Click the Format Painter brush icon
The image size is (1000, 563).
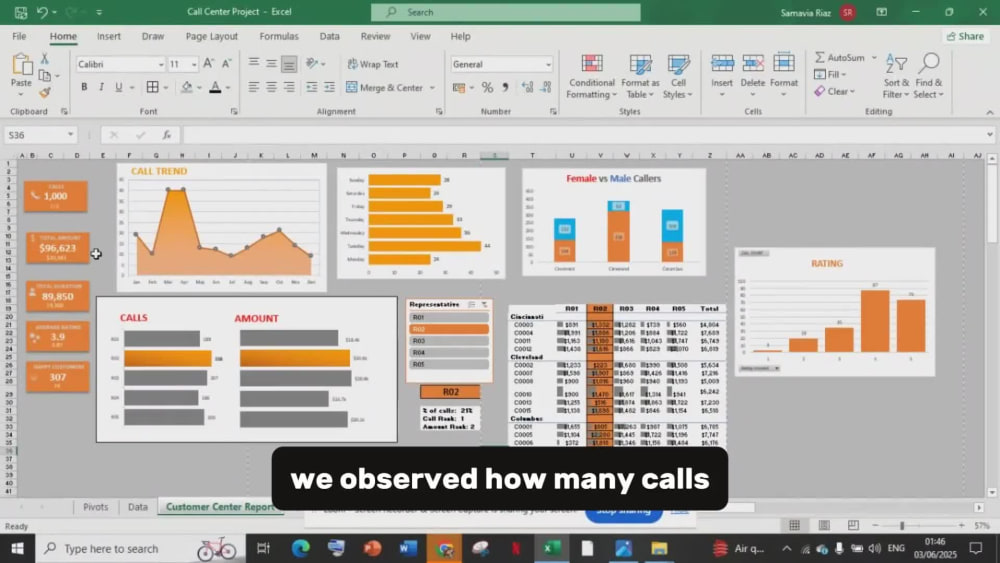[x=45, y=92]
